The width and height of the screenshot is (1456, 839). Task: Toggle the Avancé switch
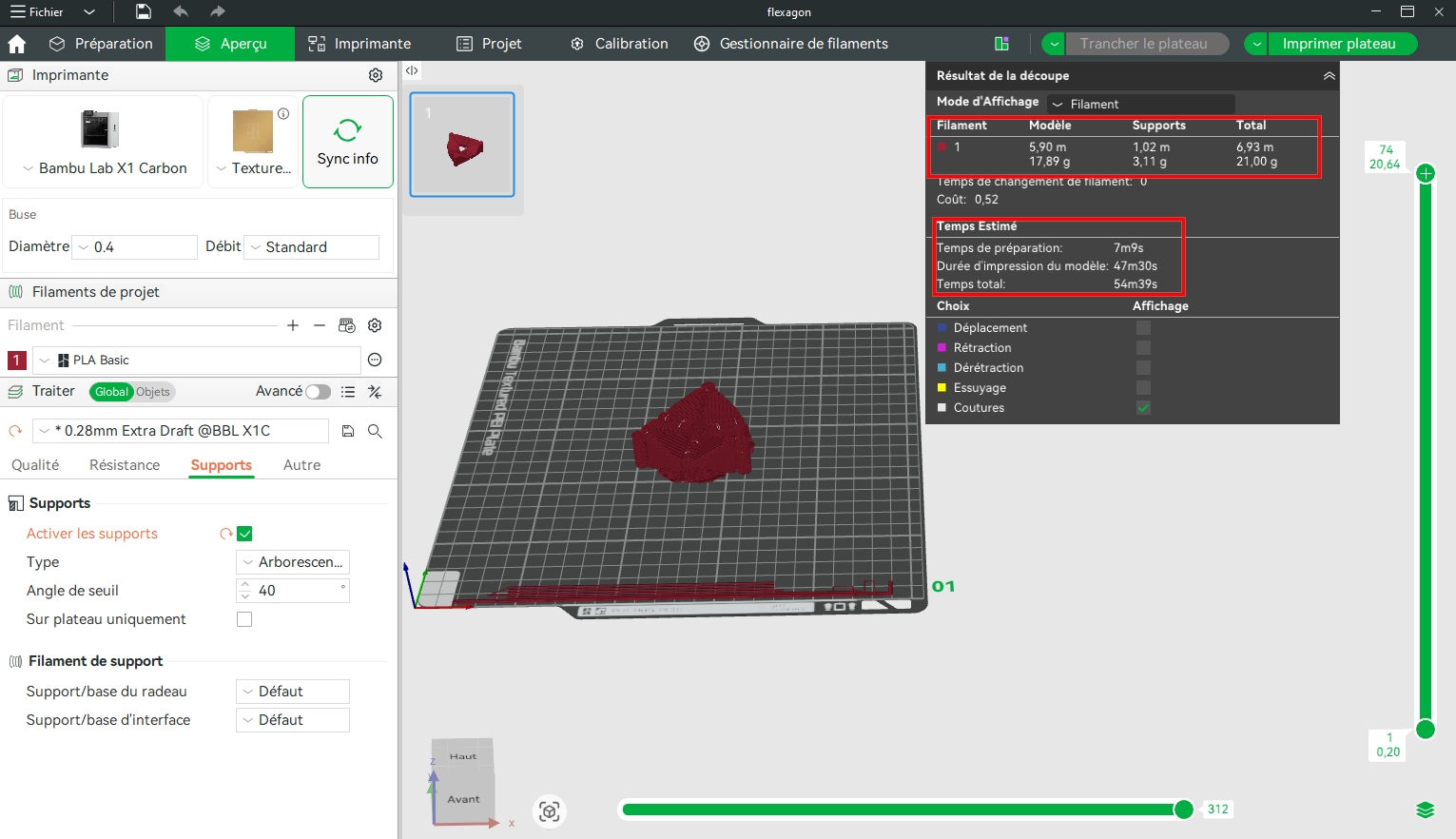click(319, 392)
